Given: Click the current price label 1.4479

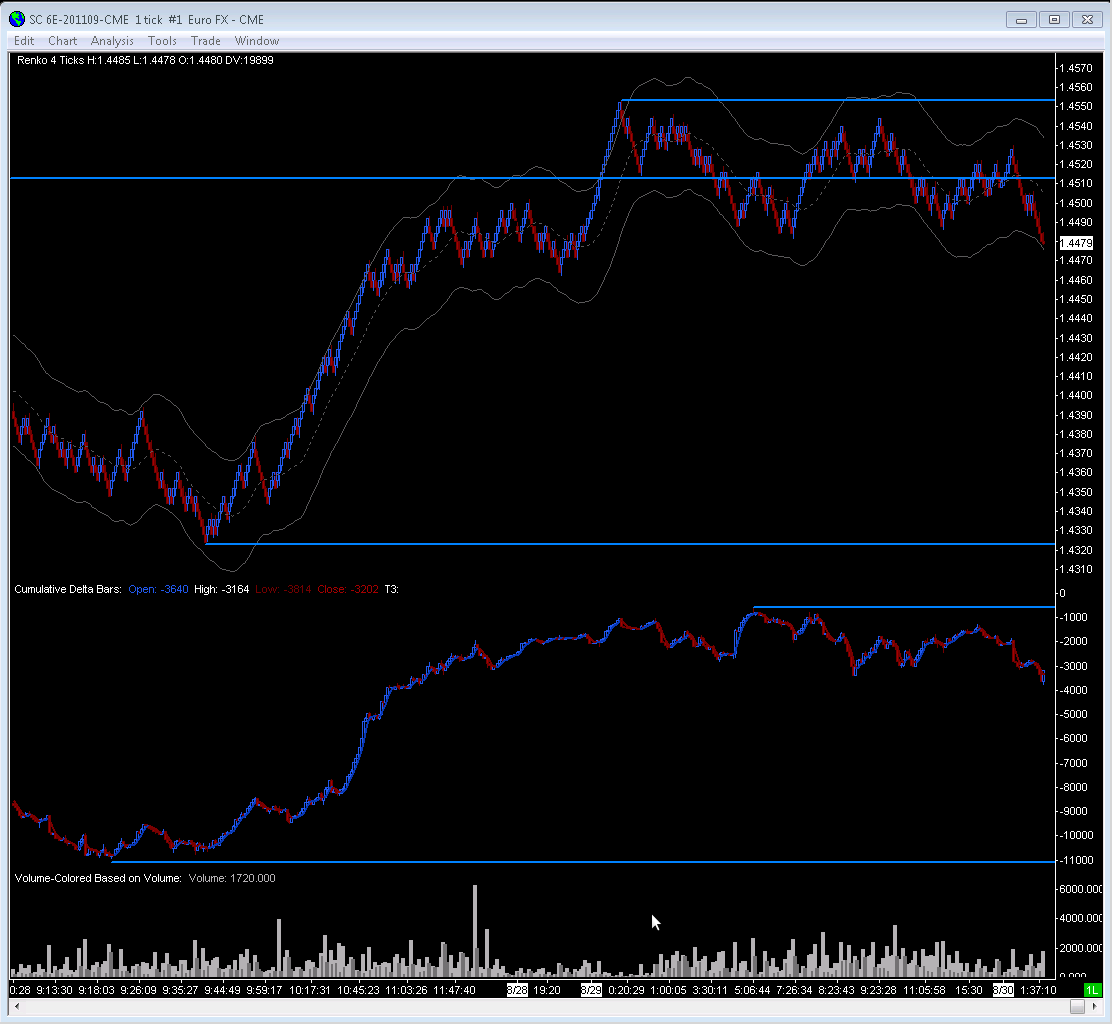Looking at the screenshot, I should pyautogui.click(x=1076, y=243).
